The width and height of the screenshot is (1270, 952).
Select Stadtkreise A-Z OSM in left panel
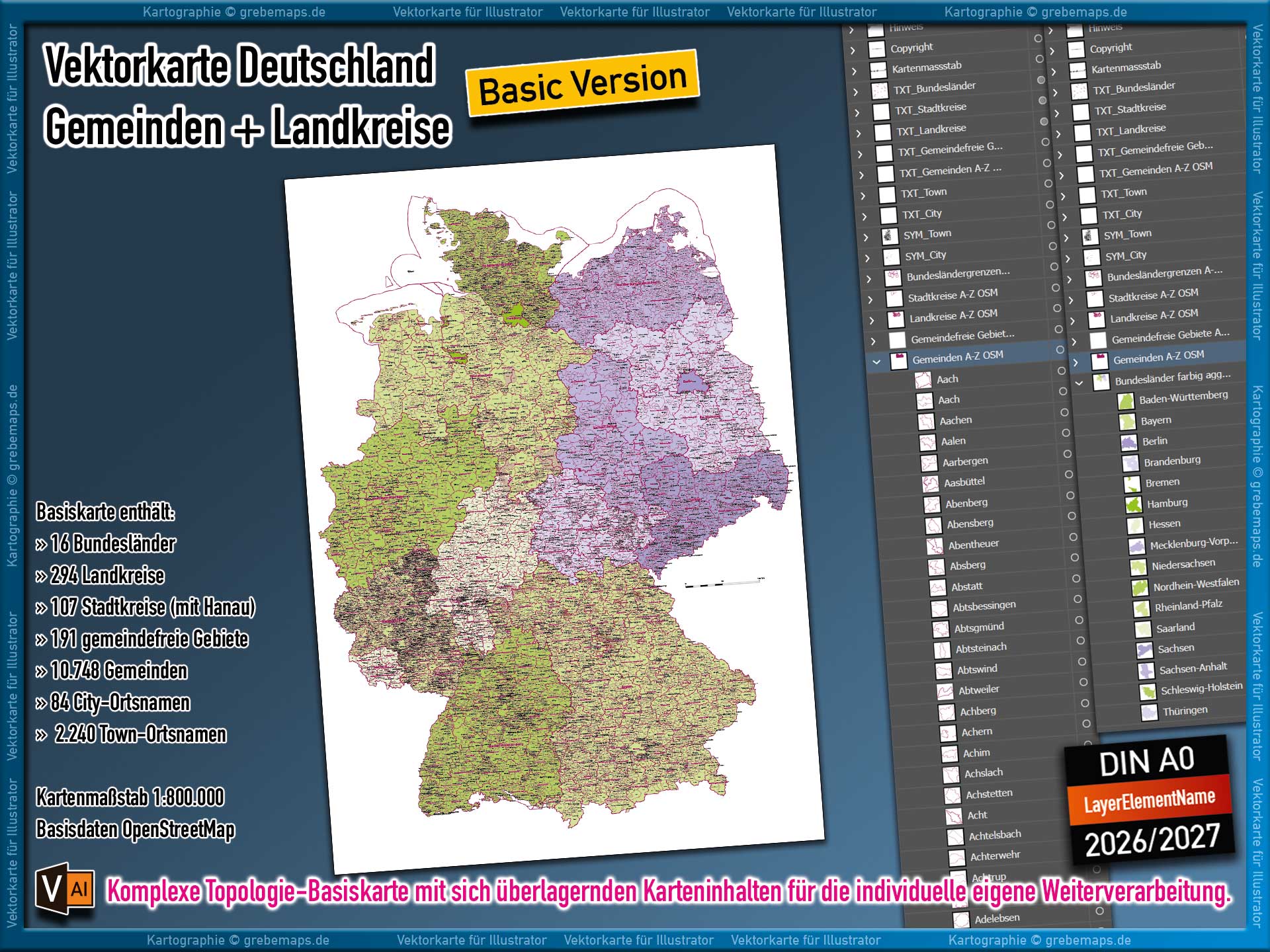click(x=952, y=295)
